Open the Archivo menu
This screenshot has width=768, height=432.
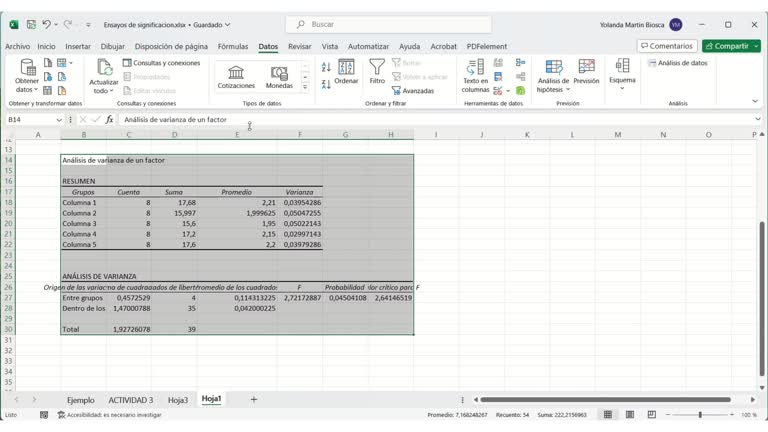tap(18, 46)
